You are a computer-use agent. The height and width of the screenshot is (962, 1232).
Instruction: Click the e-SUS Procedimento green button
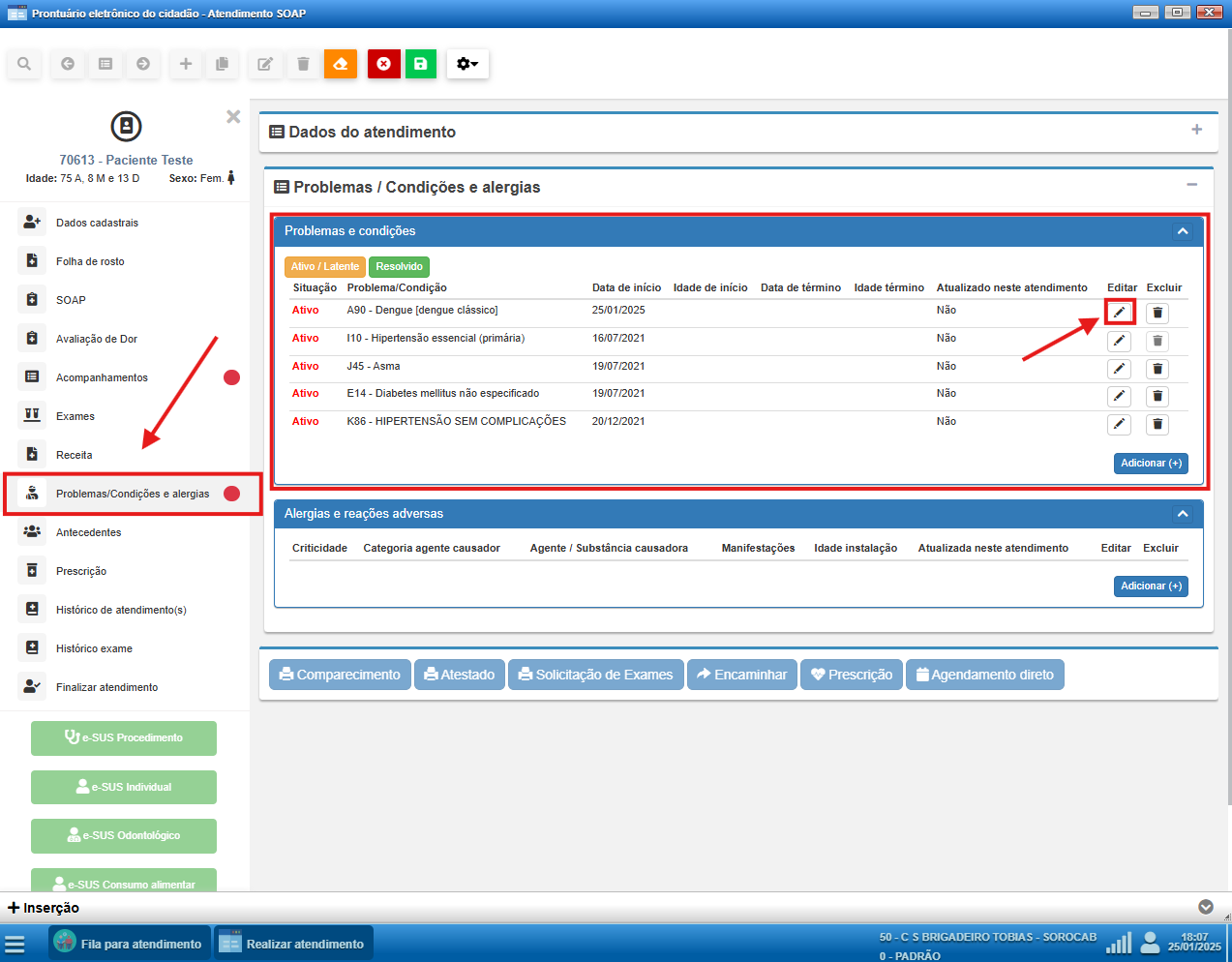coord(124,737)
